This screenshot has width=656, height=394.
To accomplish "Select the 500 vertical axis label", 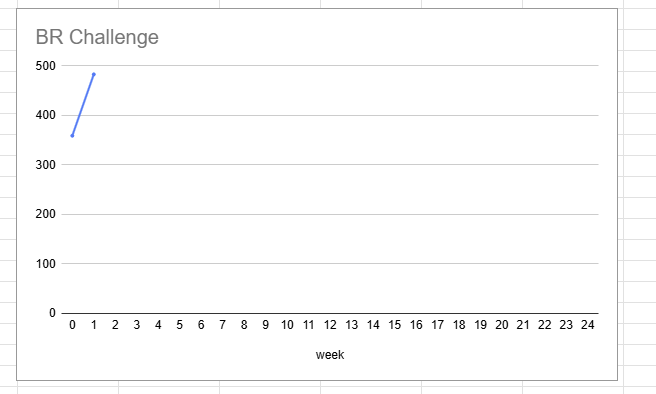I will pos(46,66).
